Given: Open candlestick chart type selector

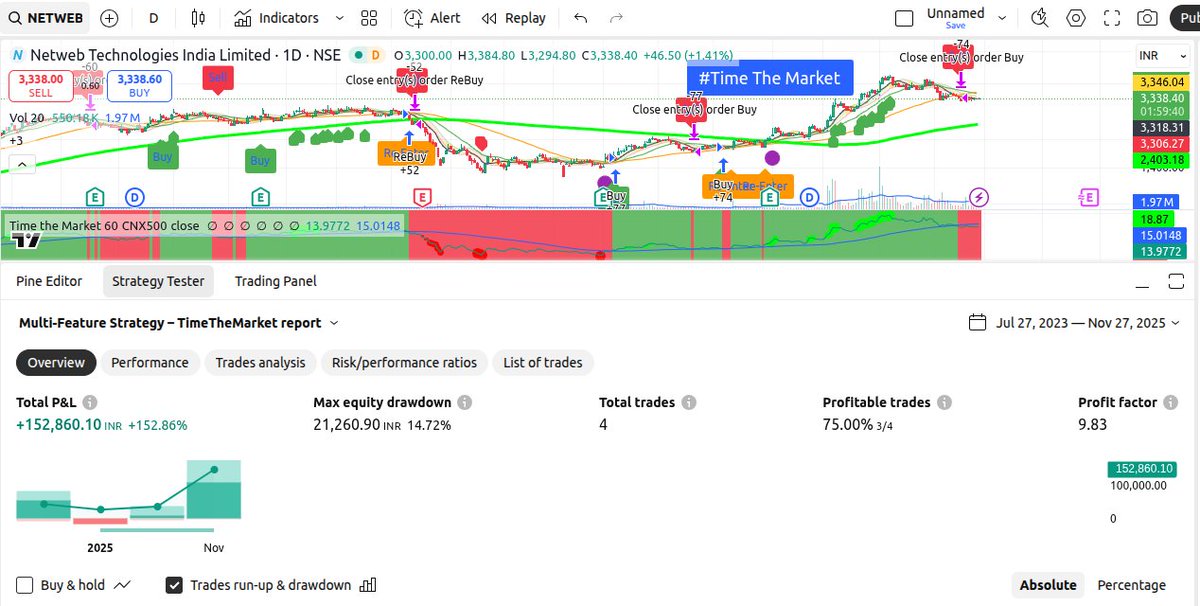Looking at the screenshot, I should point(198,18).
